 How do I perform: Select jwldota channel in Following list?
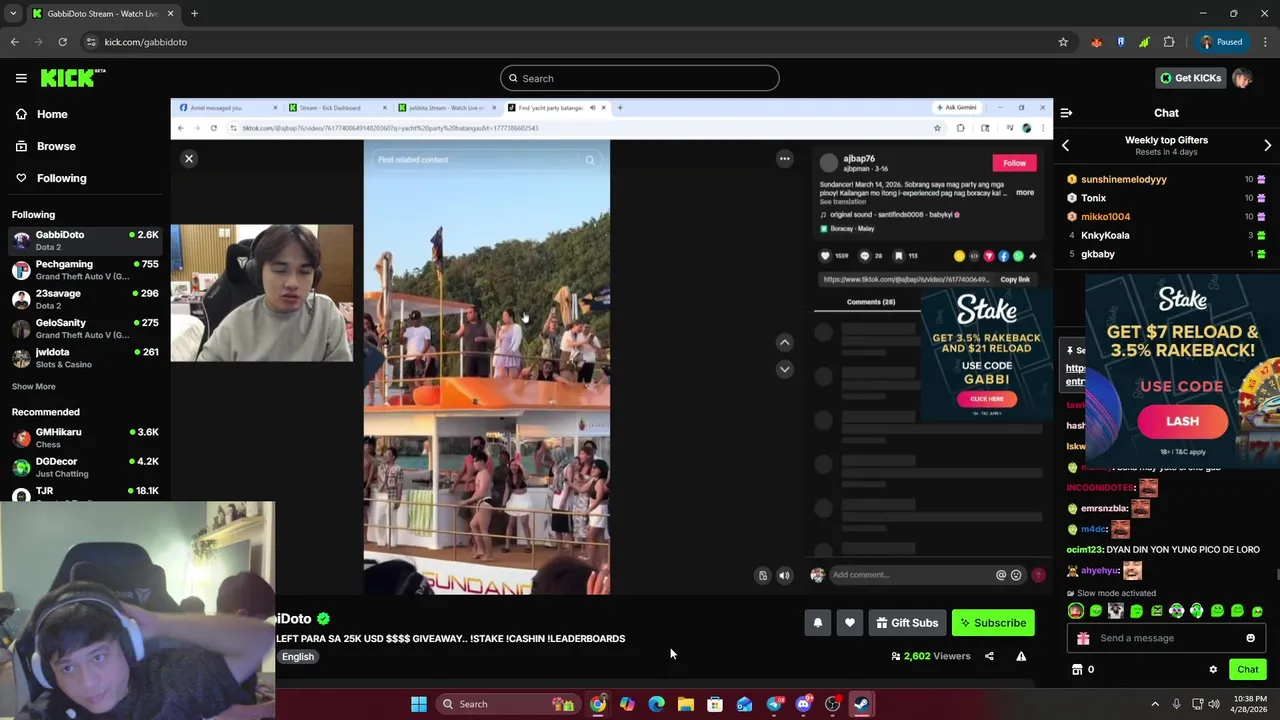85,357
